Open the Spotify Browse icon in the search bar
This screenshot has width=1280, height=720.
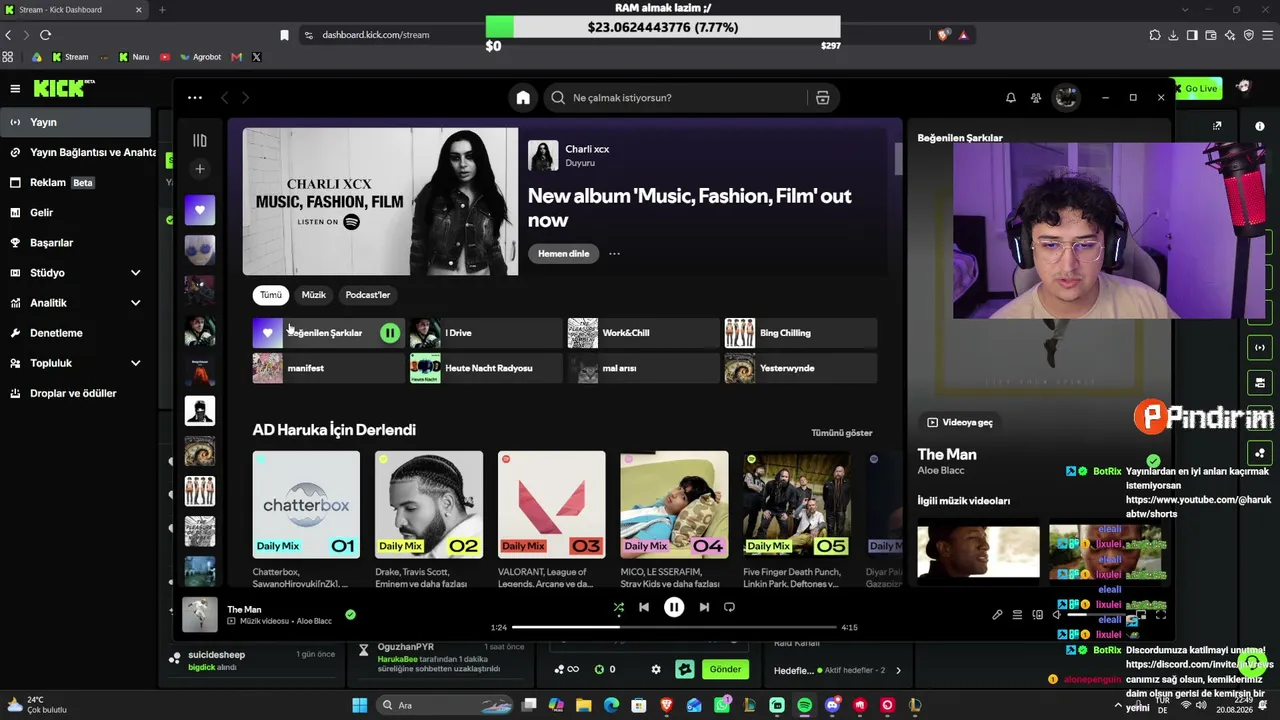tap(823, 98)
